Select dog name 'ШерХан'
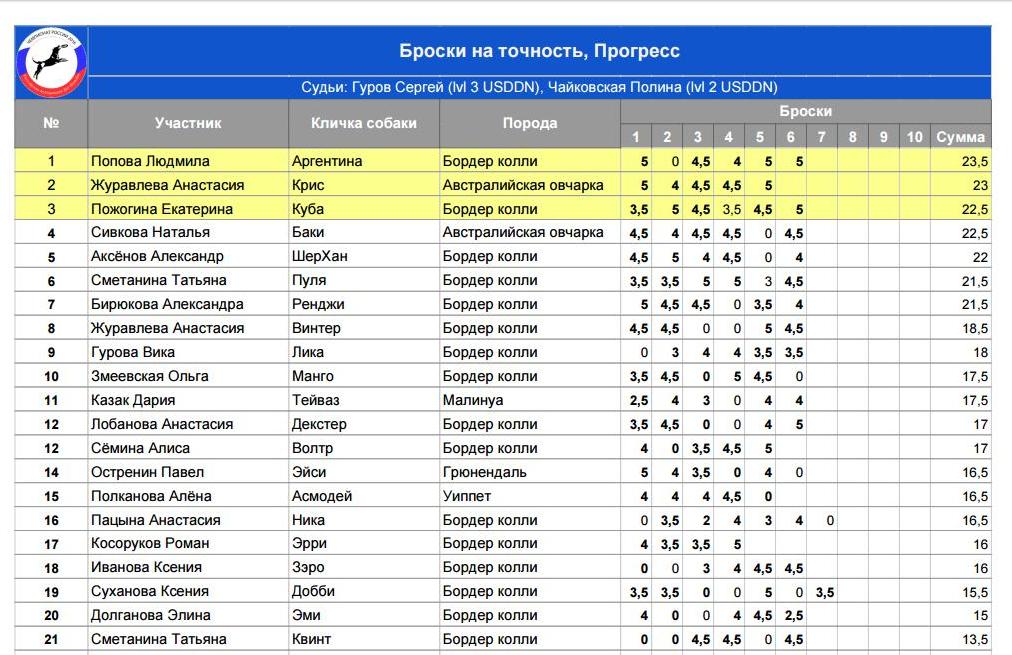Image resolution: width=1012 pixels, height=655 pixels. pos(319,256)
